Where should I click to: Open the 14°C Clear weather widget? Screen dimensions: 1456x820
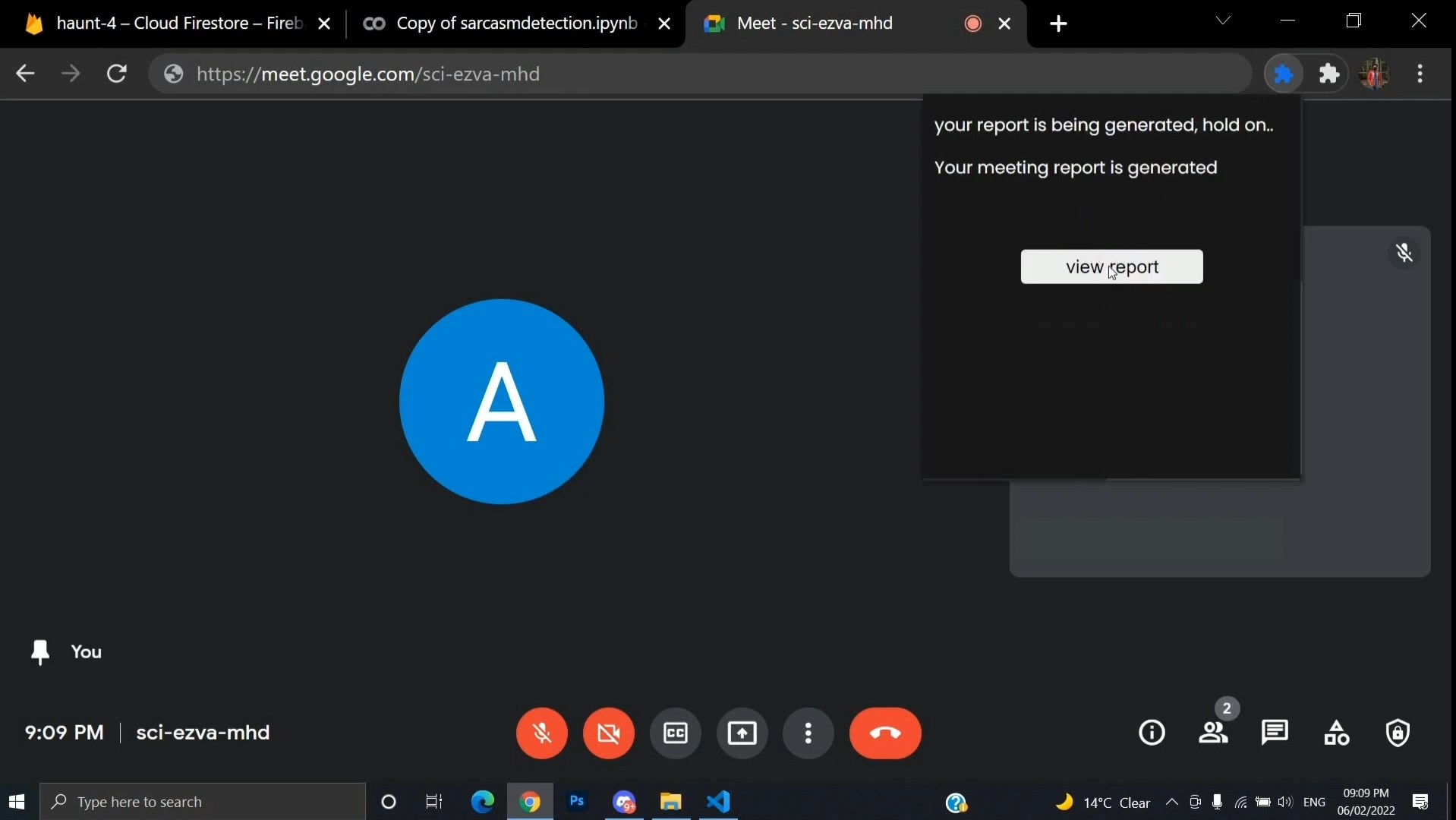coord(1103,803)
